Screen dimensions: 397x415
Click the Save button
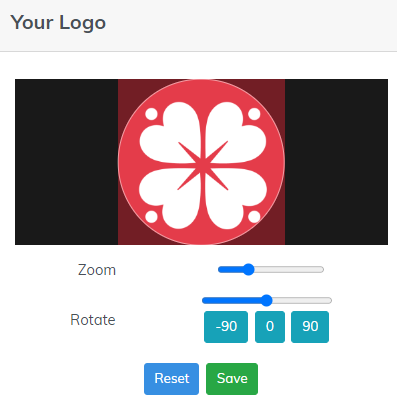click(232, 379)
